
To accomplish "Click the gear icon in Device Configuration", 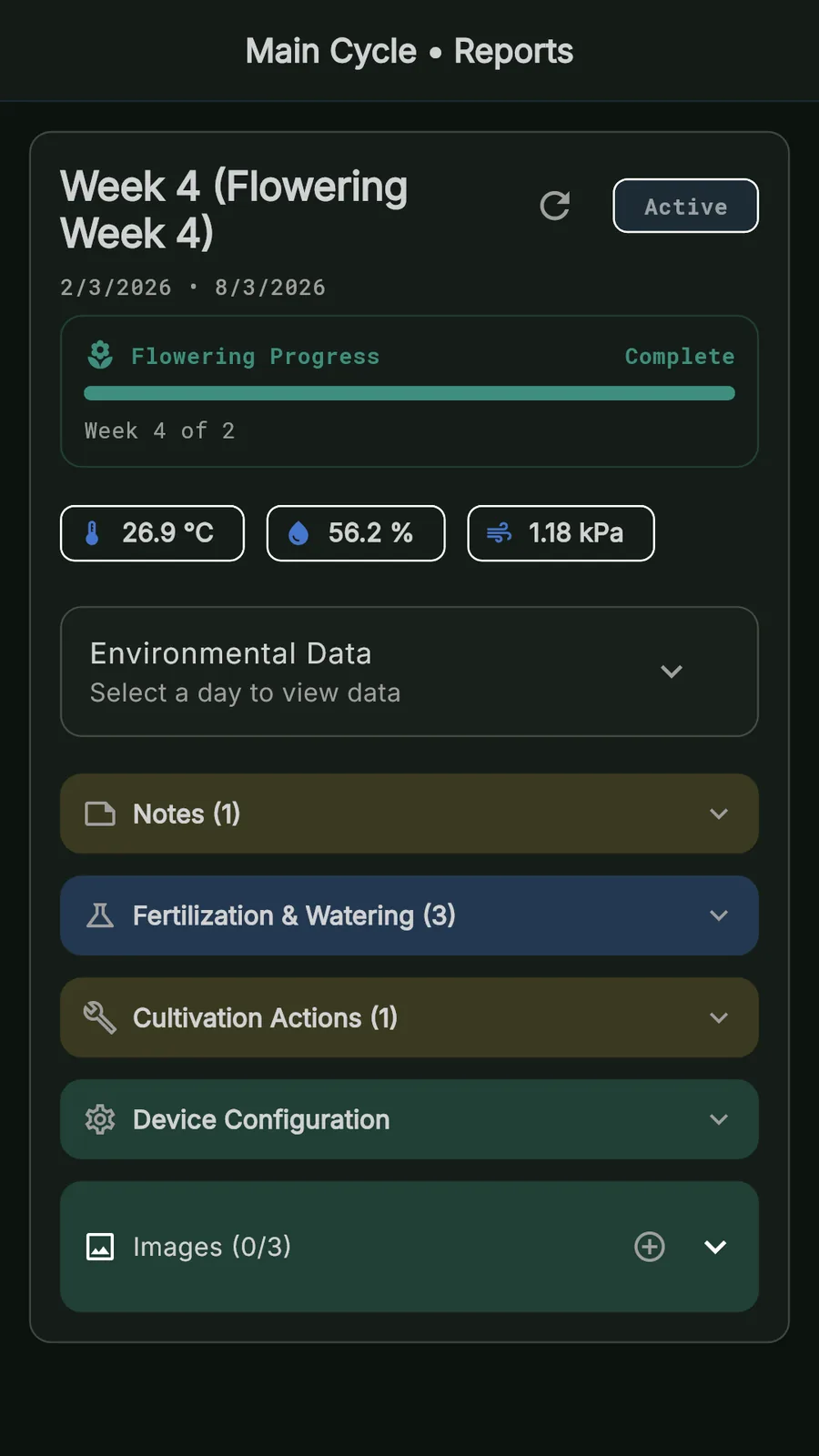I will tap(100, 1119).
